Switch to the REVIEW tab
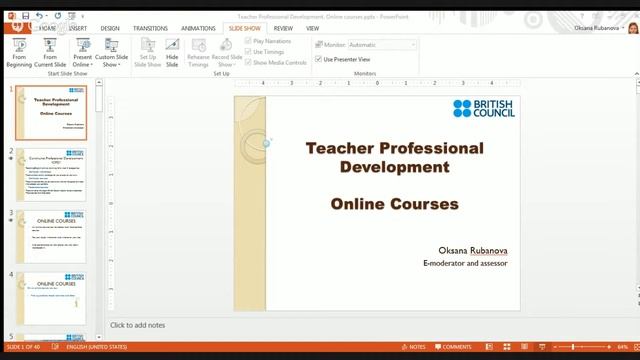This screenshot has height=360, width=640. pos(283,28)
